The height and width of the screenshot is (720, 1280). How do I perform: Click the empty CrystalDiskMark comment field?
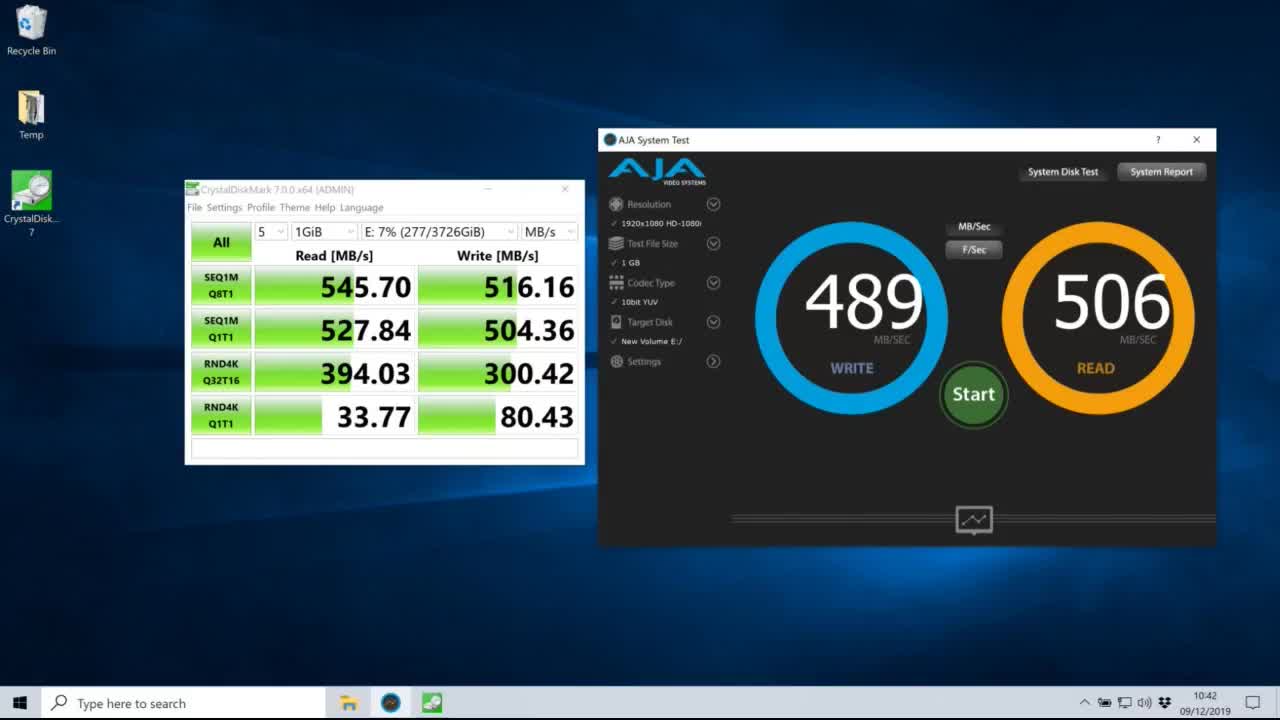385,449
